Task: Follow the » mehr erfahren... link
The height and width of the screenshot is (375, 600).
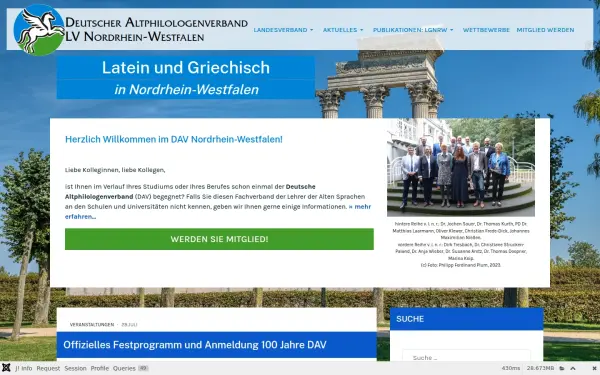Action: (218, 212)
